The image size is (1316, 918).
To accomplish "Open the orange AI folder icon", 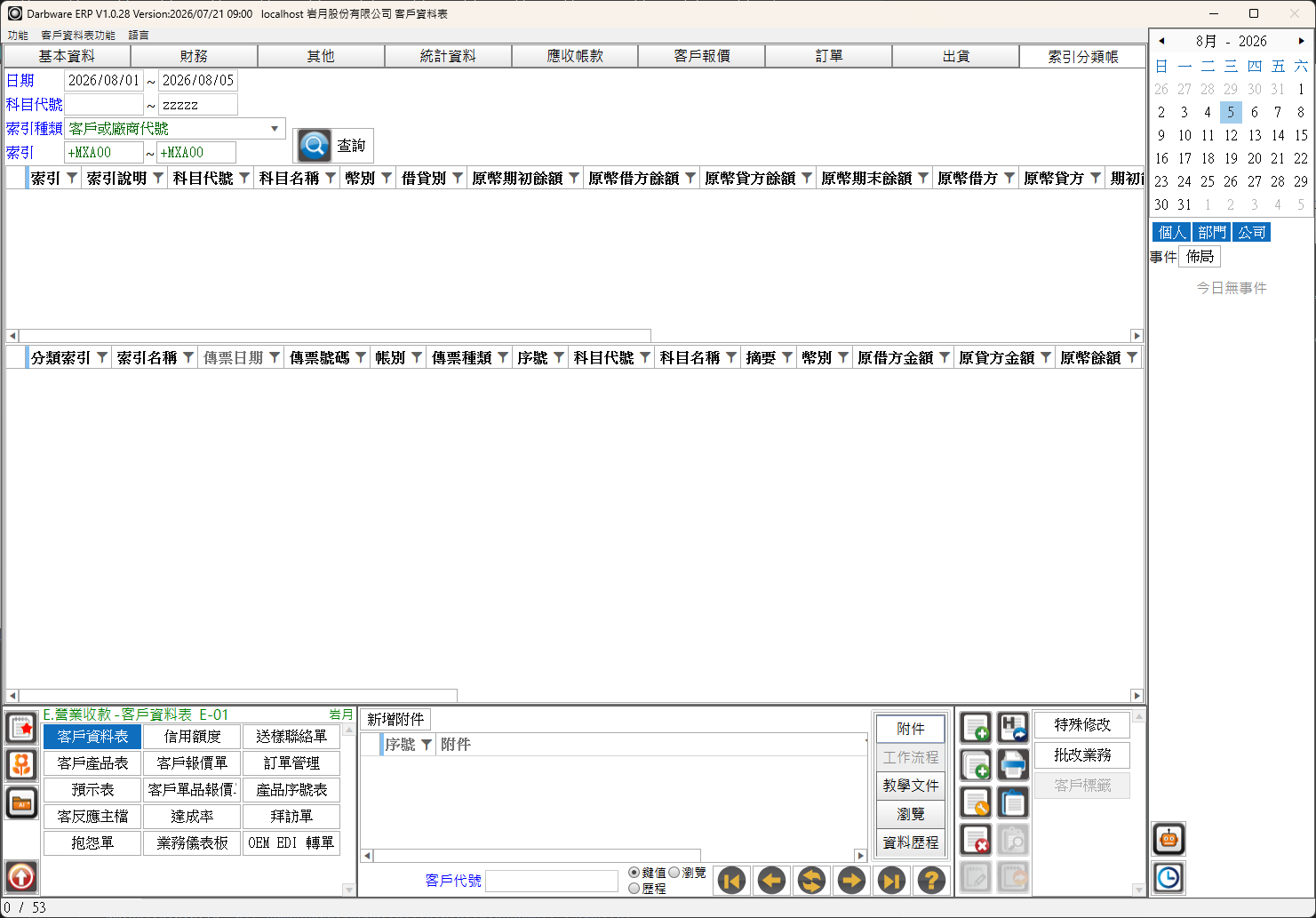I will tap(21, 803).
